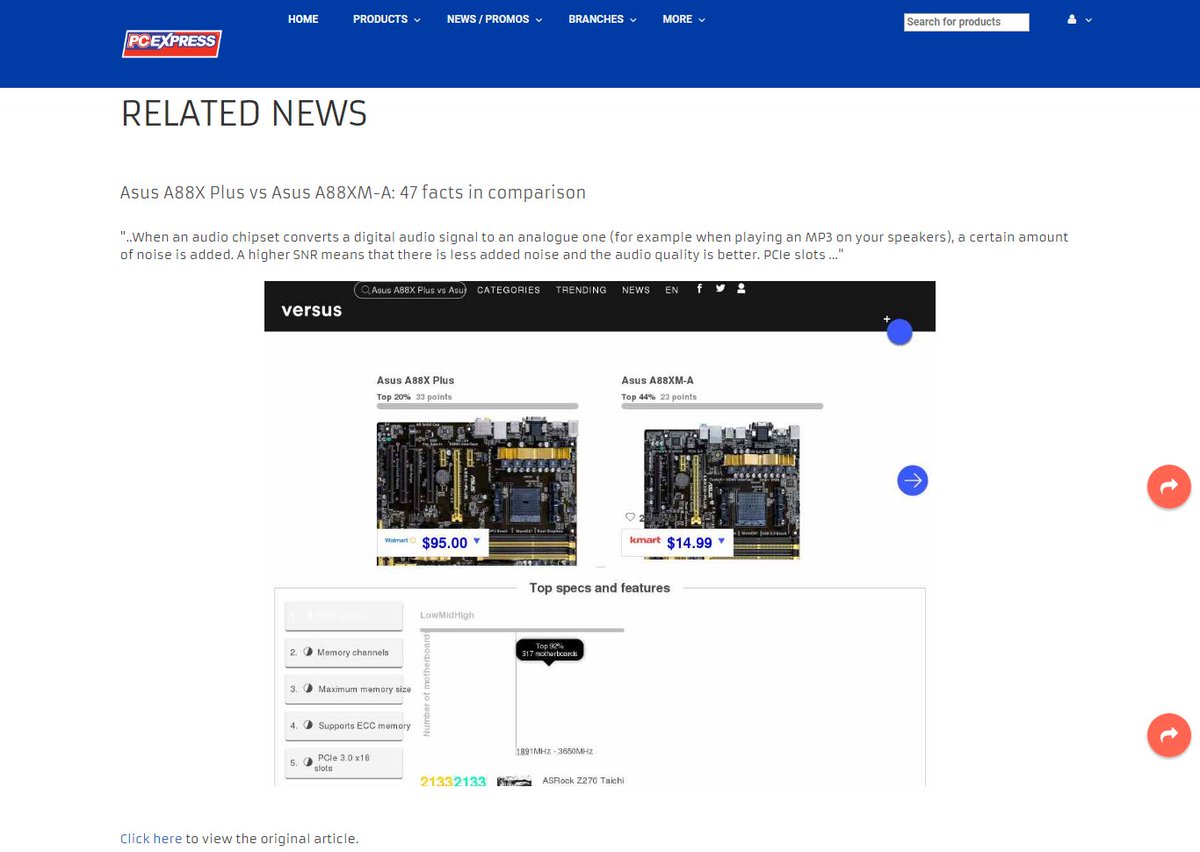Viewport: 1200px width, 852px height.
Task: Open the NEWS / PROMOS menu
Action: click(487, 18)
